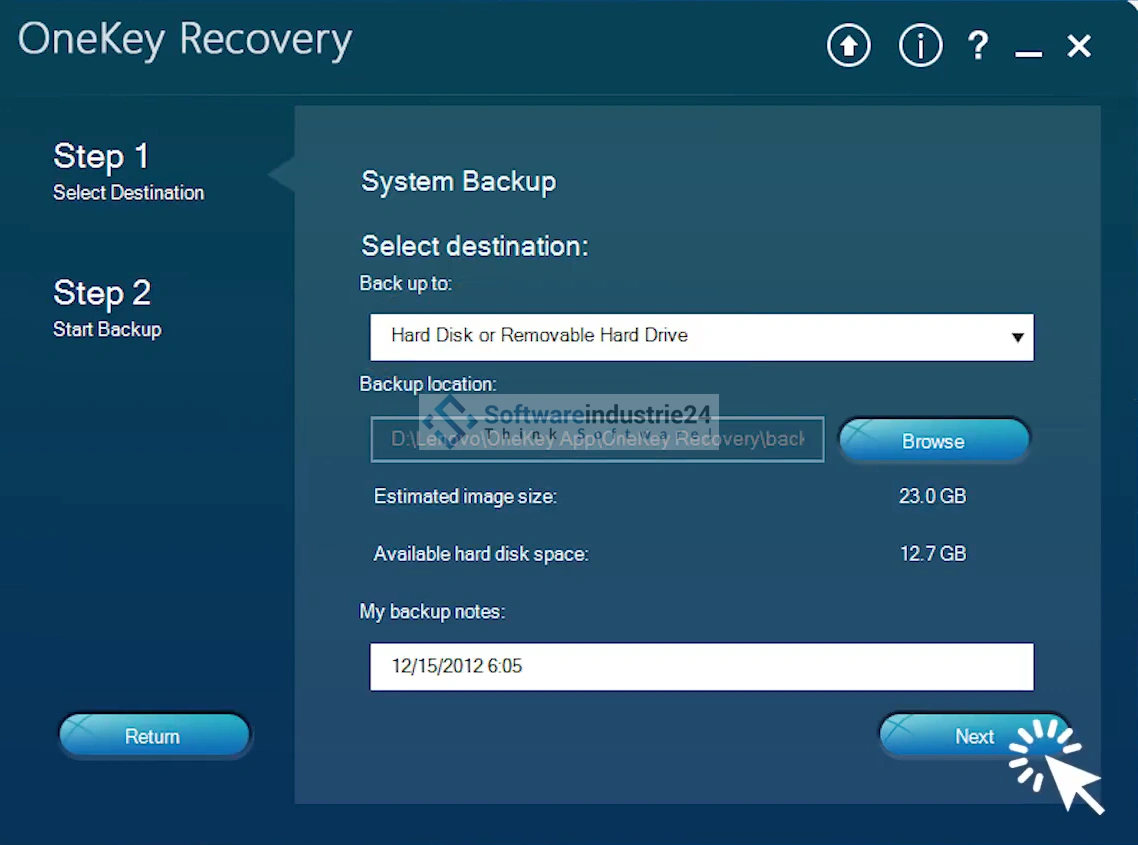Close the OneKey Recovery window
This screenshot has height=845, width=1138.
click(x=1079, y=46)
